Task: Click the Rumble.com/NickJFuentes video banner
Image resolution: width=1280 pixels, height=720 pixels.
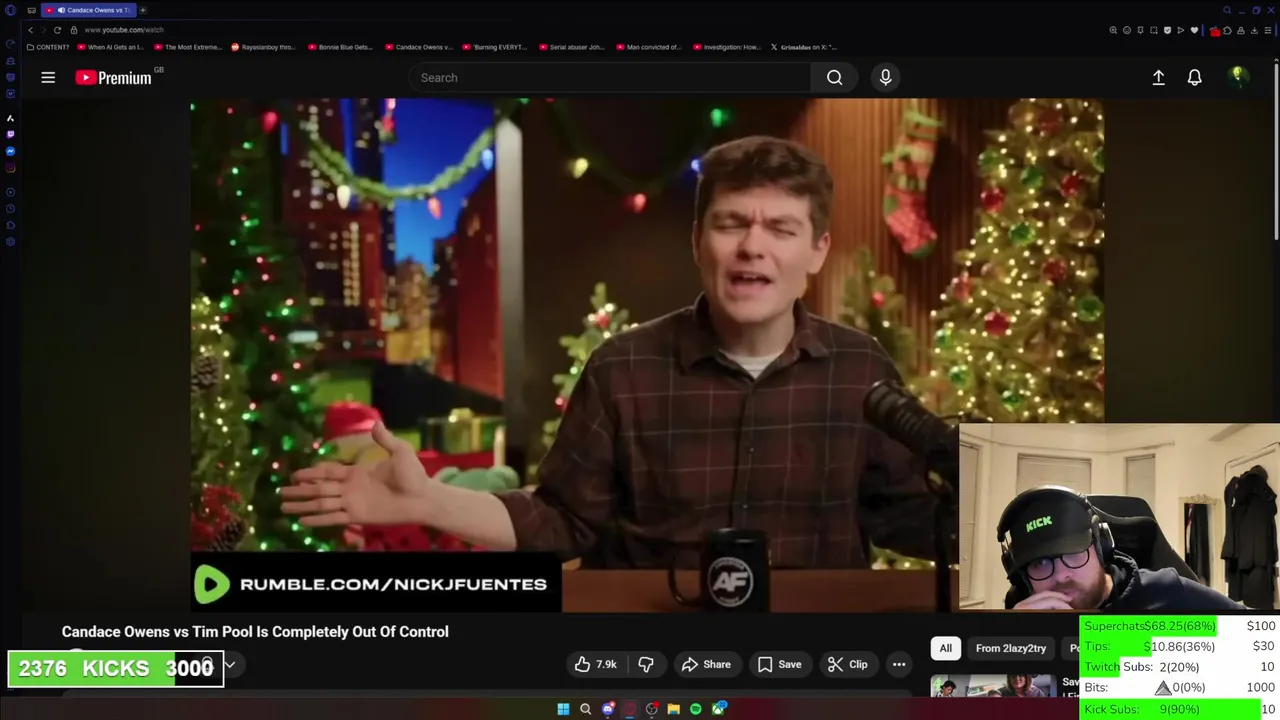Action: coord(375,584)
